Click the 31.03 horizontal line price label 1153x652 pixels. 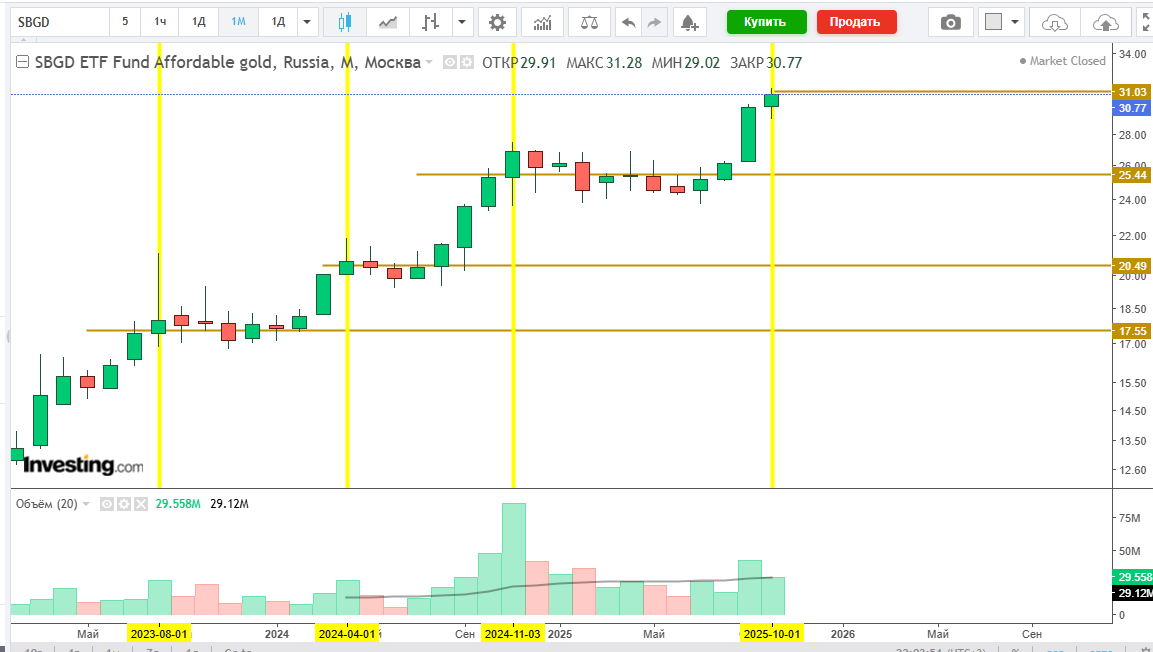click(x=1131, y=92)
